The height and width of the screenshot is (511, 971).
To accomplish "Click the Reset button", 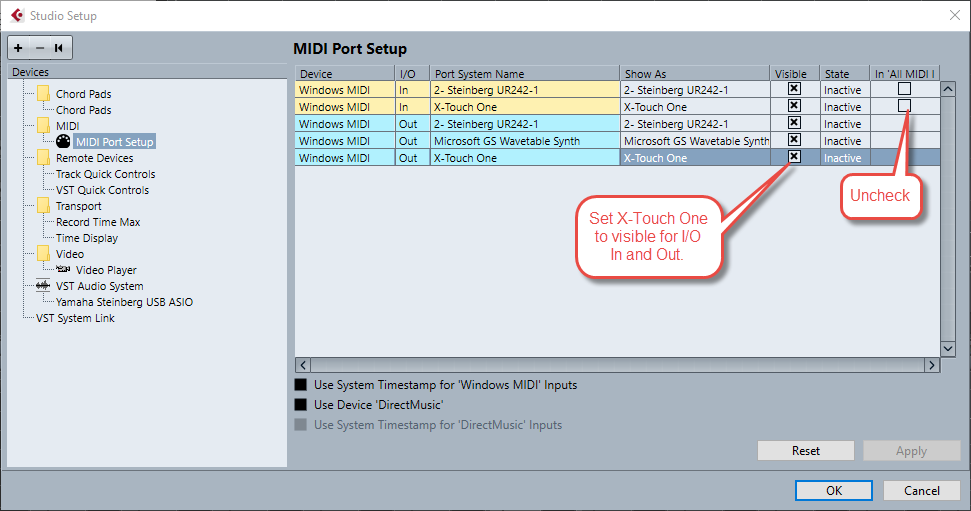I will [x=806, y=451].
